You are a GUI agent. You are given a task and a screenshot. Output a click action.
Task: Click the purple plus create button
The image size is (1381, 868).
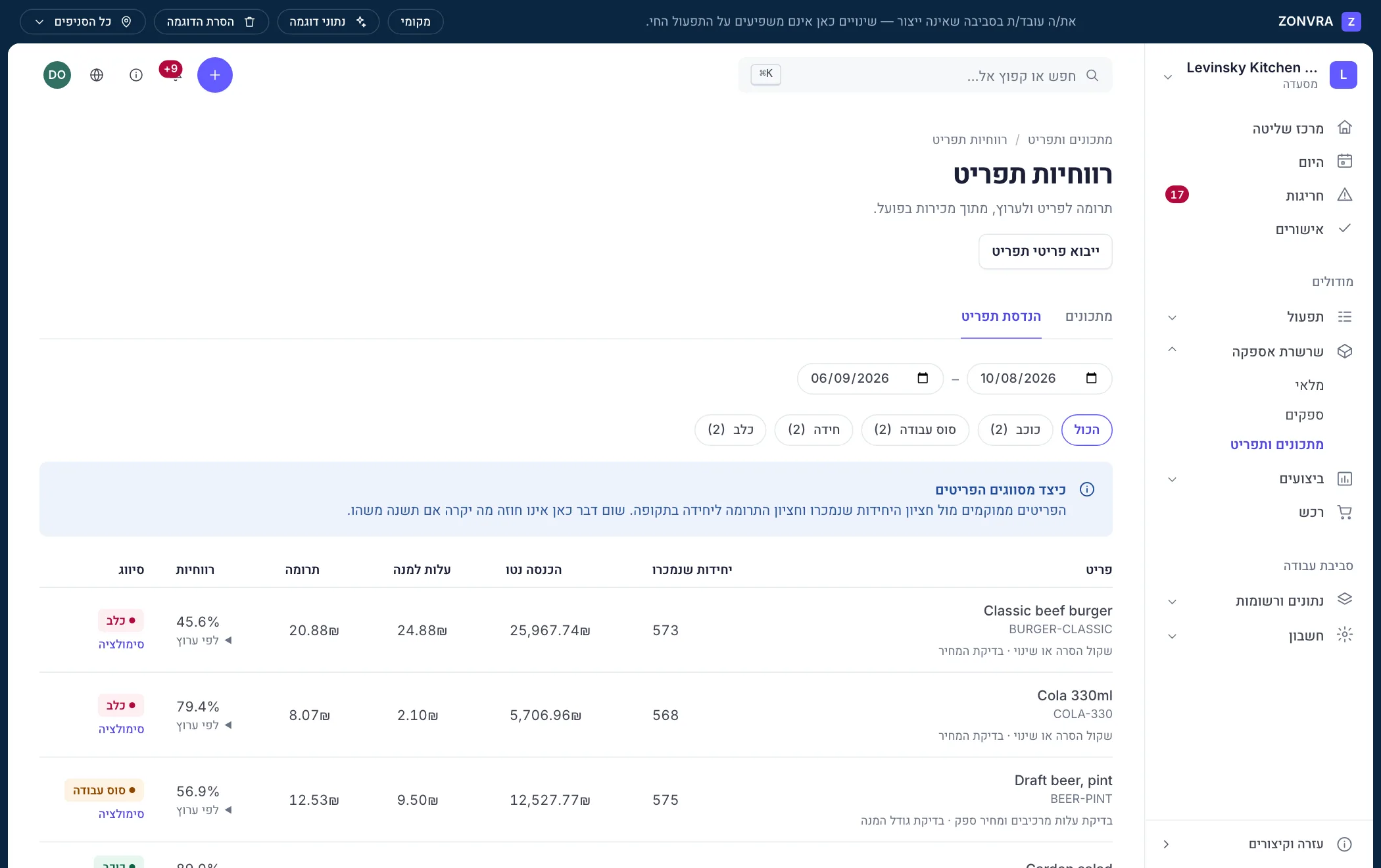click(215, 75)
